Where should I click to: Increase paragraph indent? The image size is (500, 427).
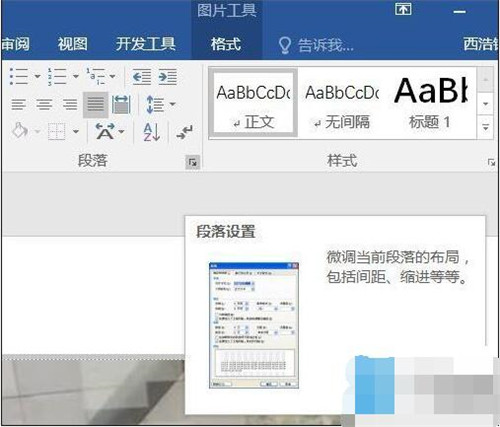point(168,77)
